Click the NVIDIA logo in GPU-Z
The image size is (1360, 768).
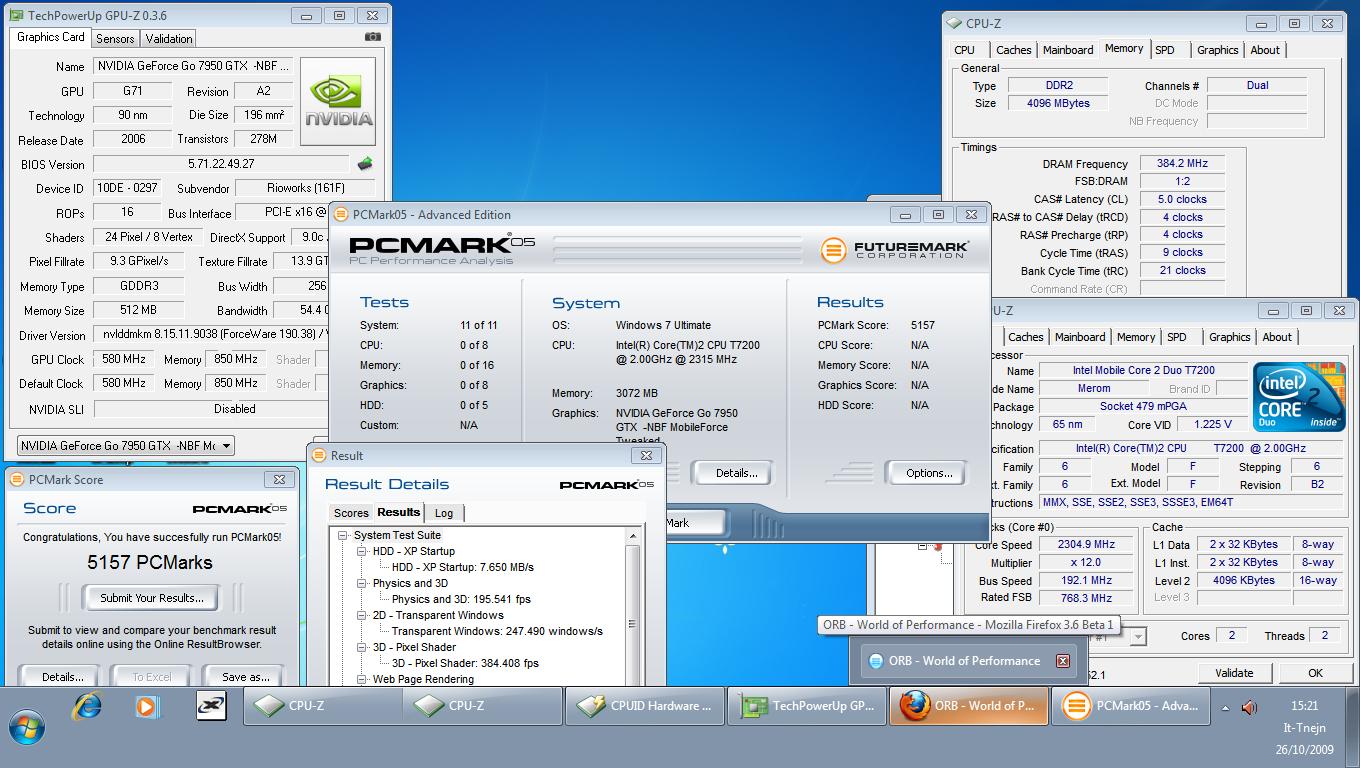(338, 101)
